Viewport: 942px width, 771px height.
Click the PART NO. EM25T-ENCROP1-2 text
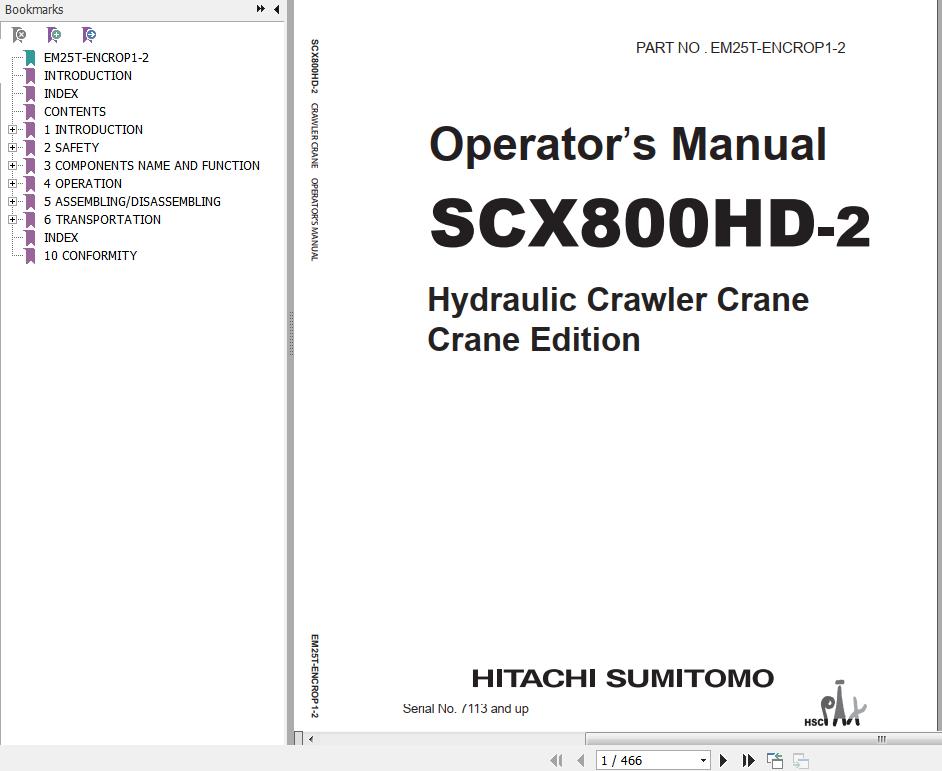740,48
